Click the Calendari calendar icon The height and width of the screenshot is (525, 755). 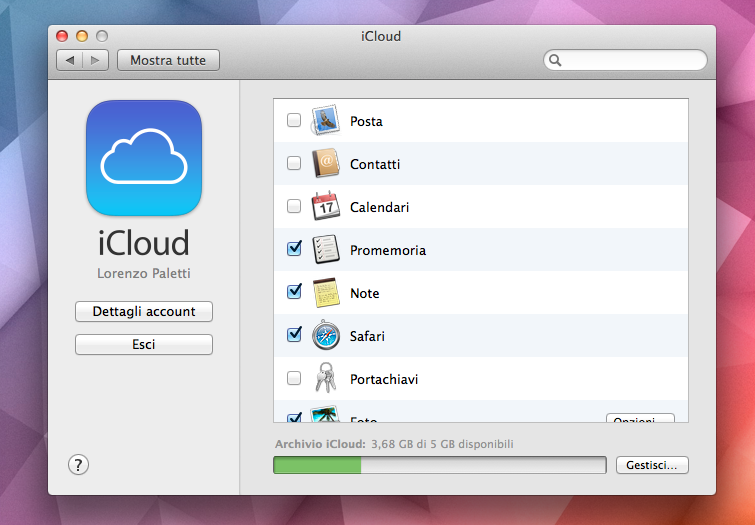[x=326, y=206]
